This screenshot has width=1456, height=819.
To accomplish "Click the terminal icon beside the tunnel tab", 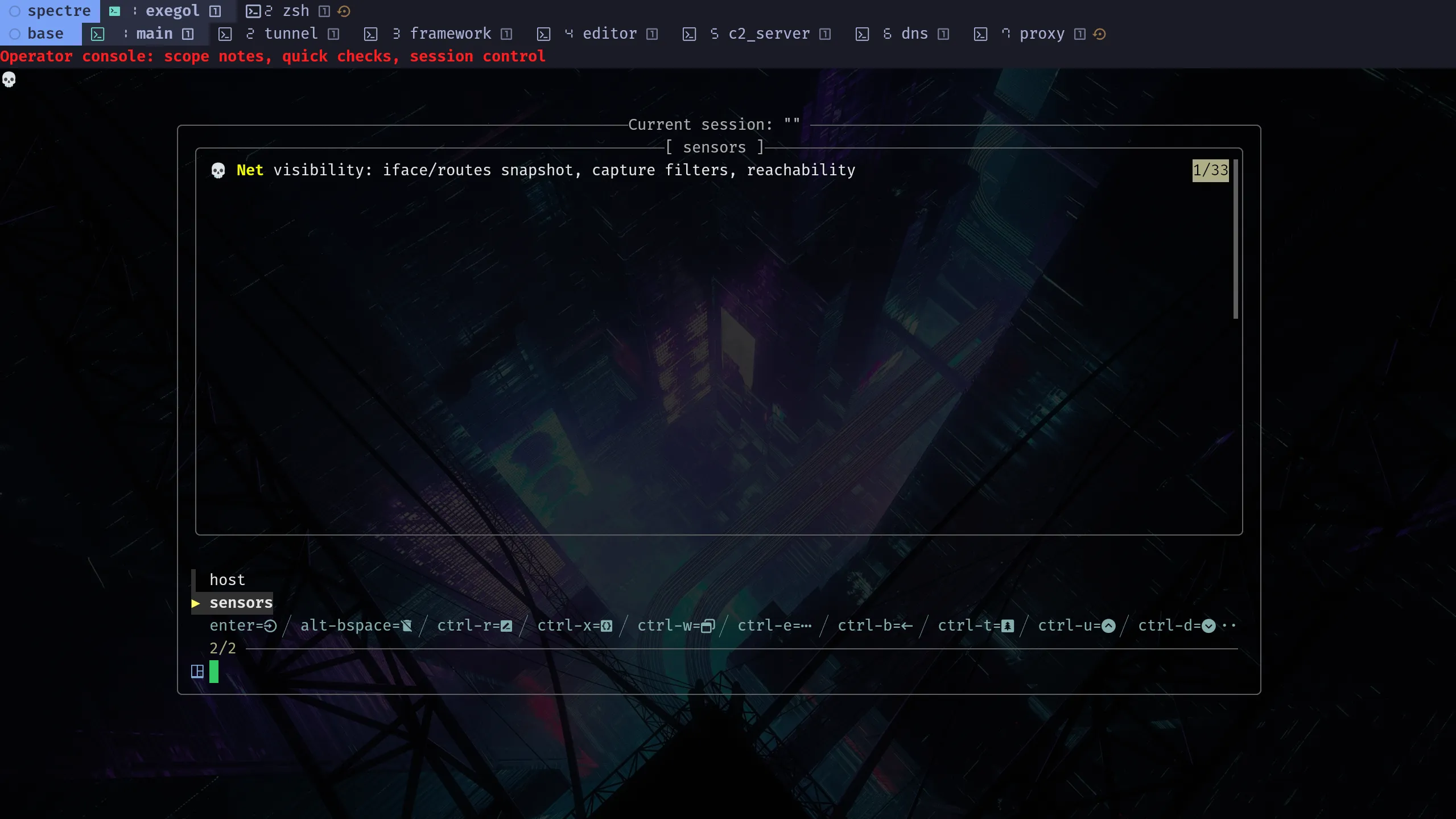I will [226, 34].
